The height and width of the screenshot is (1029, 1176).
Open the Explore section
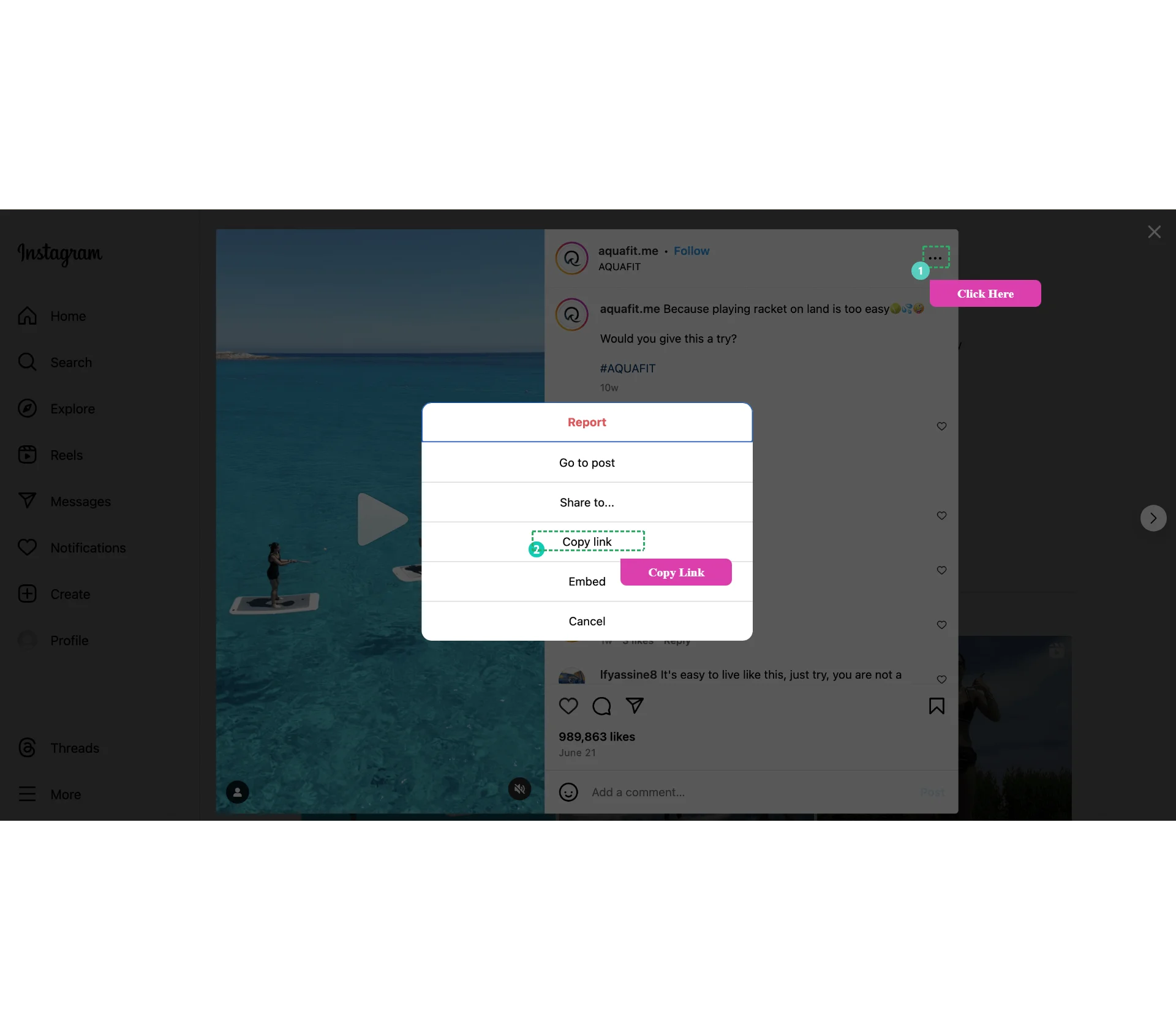click(x=72, y=408)
